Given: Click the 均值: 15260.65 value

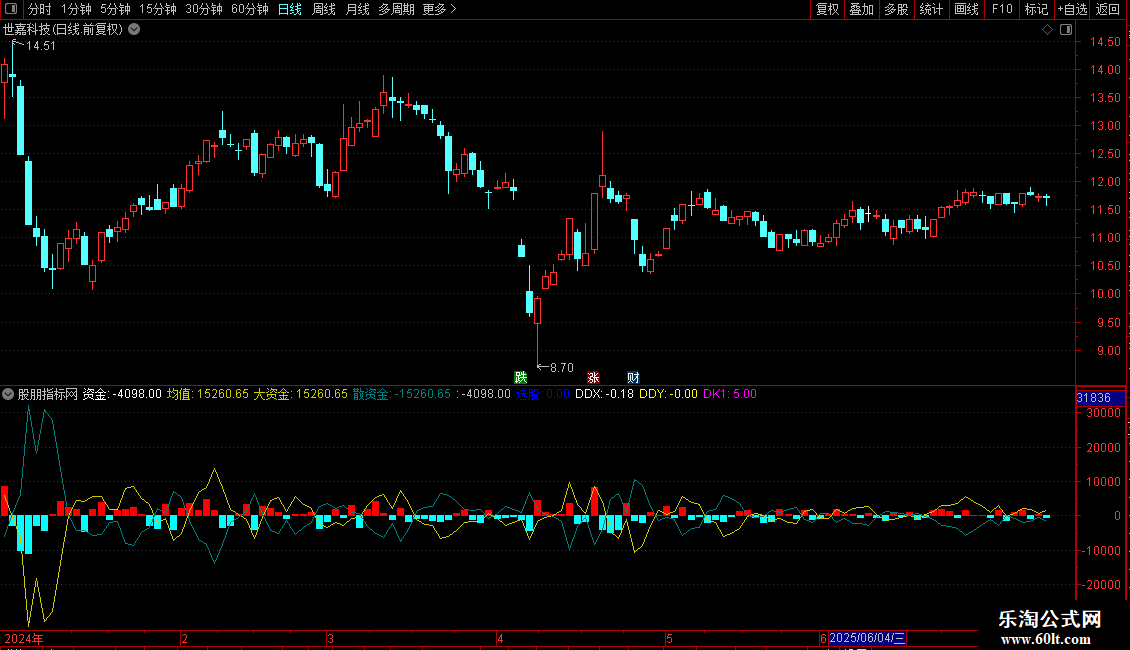Looking at the screenshot, I should (x=208, y=394).
